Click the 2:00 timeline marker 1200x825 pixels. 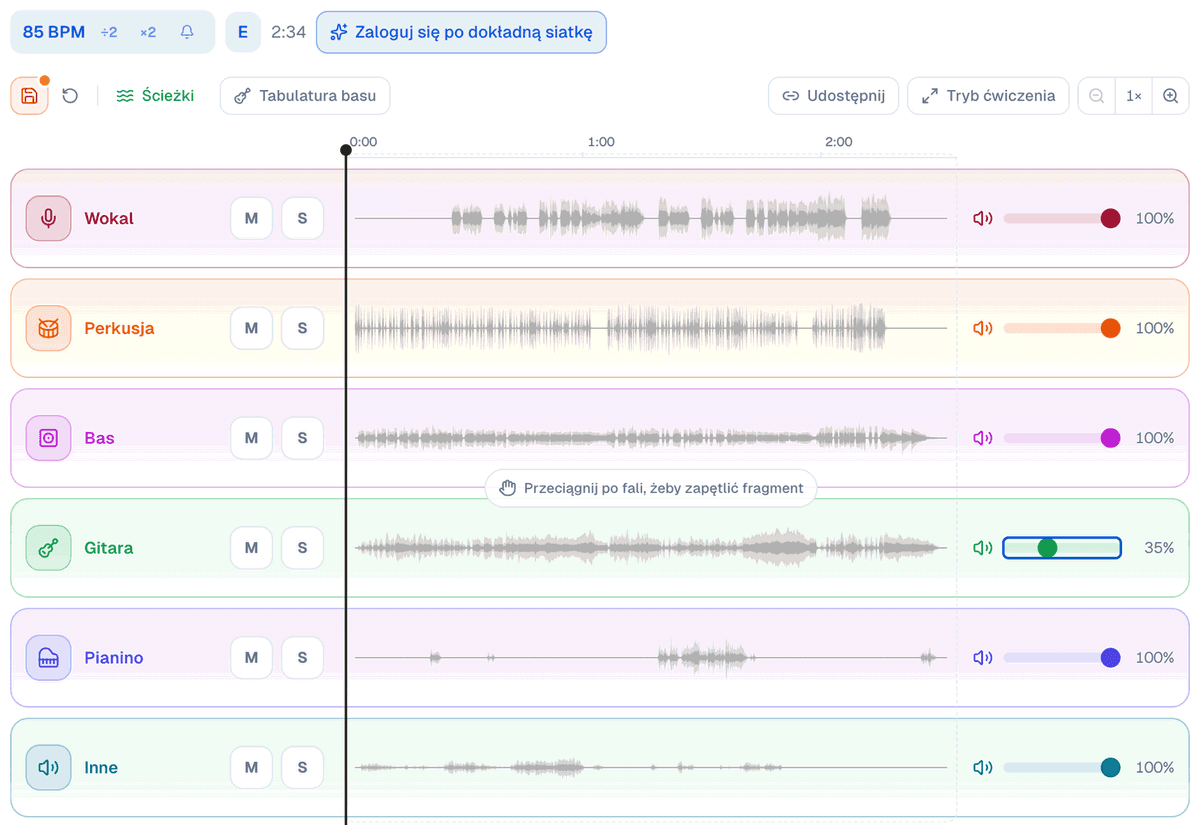839,142
